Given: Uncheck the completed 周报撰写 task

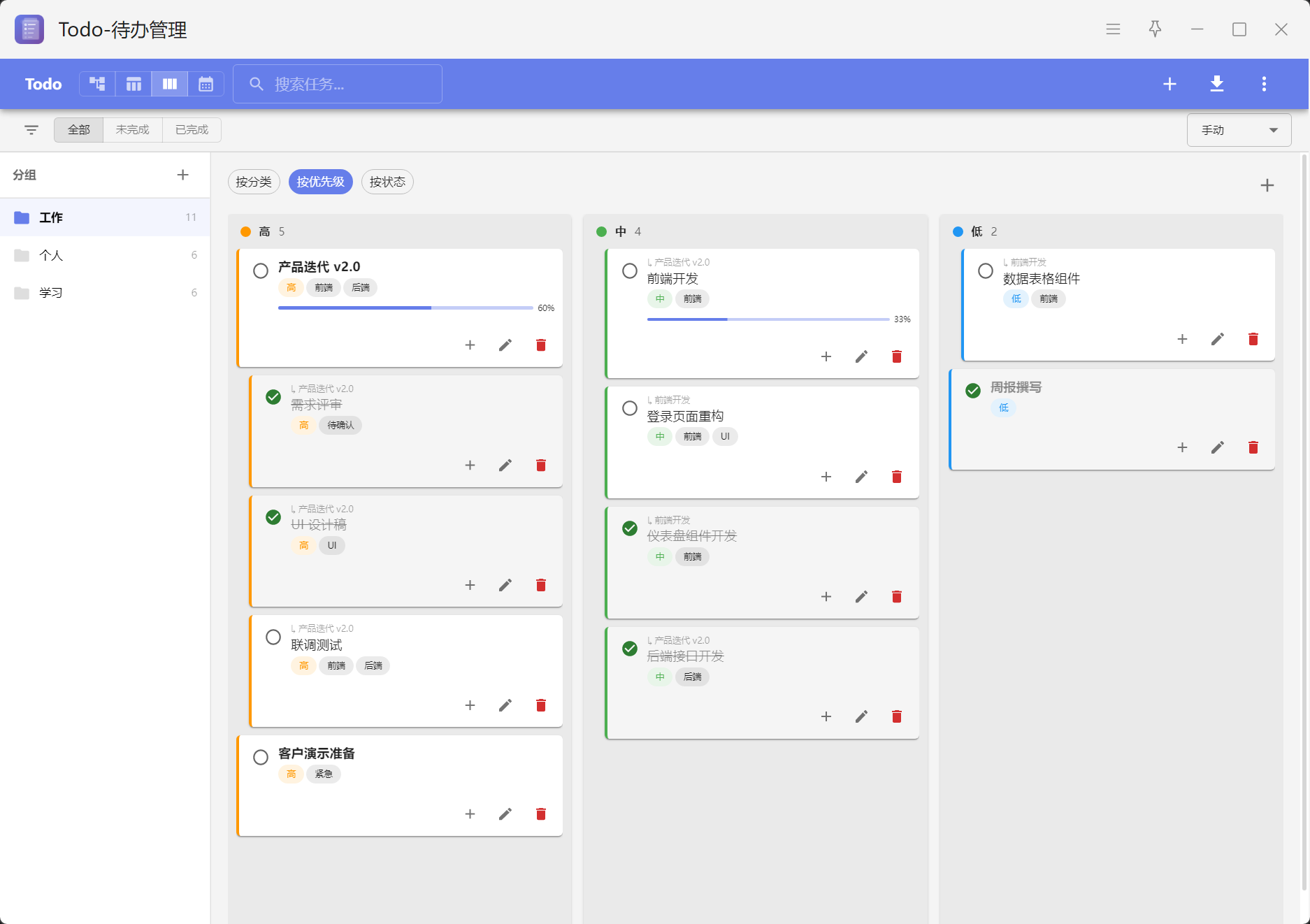Looking at the screenshot, I should 973,390.
